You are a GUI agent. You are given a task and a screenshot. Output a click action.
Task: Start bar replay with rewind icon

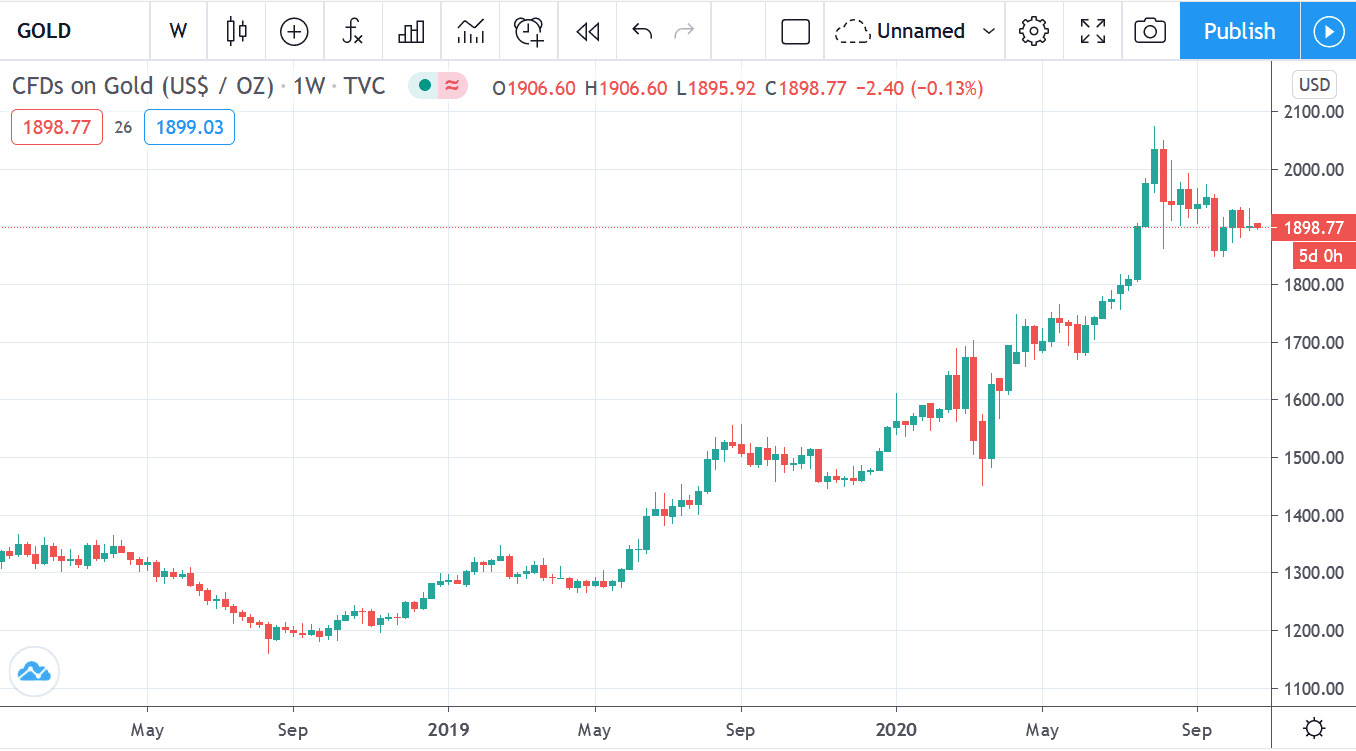588,31
